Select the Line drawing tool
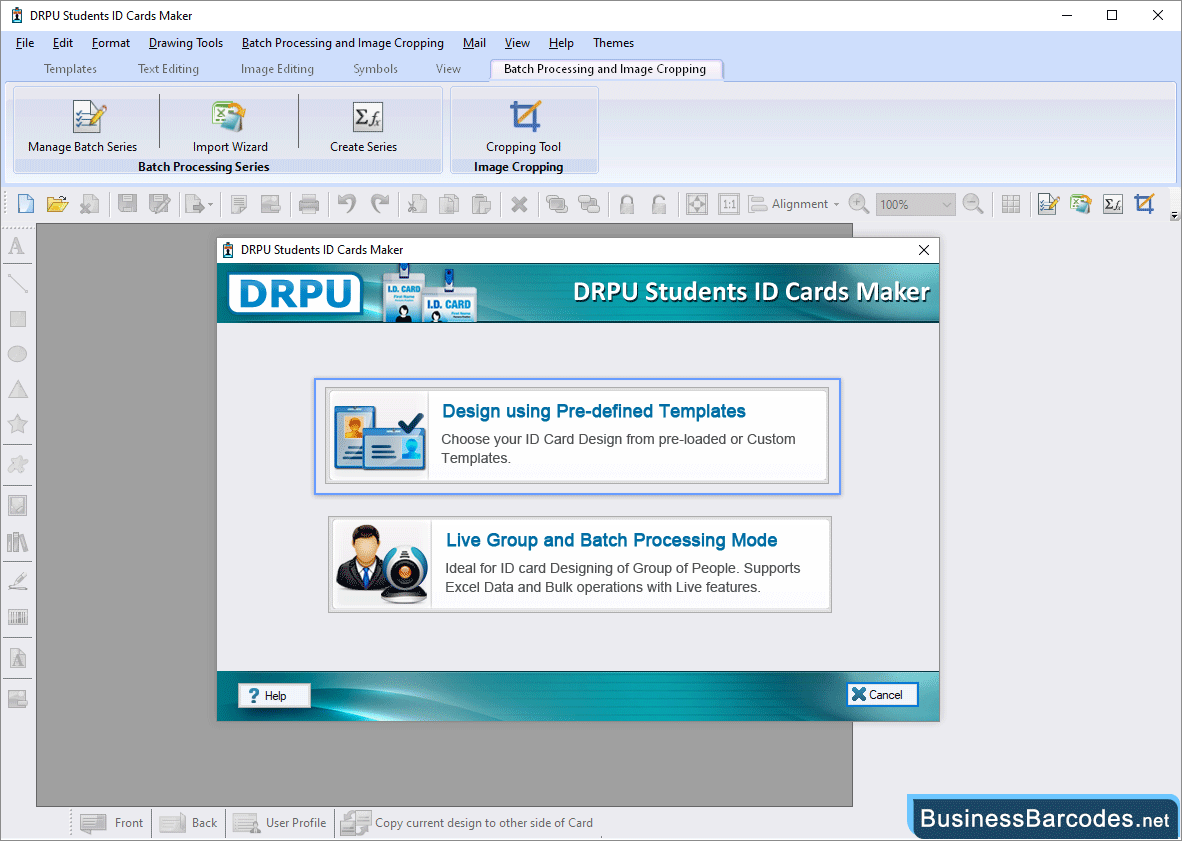Image resolution: width=1182 pixels, height=841 pixels. (x=17, y=283)
